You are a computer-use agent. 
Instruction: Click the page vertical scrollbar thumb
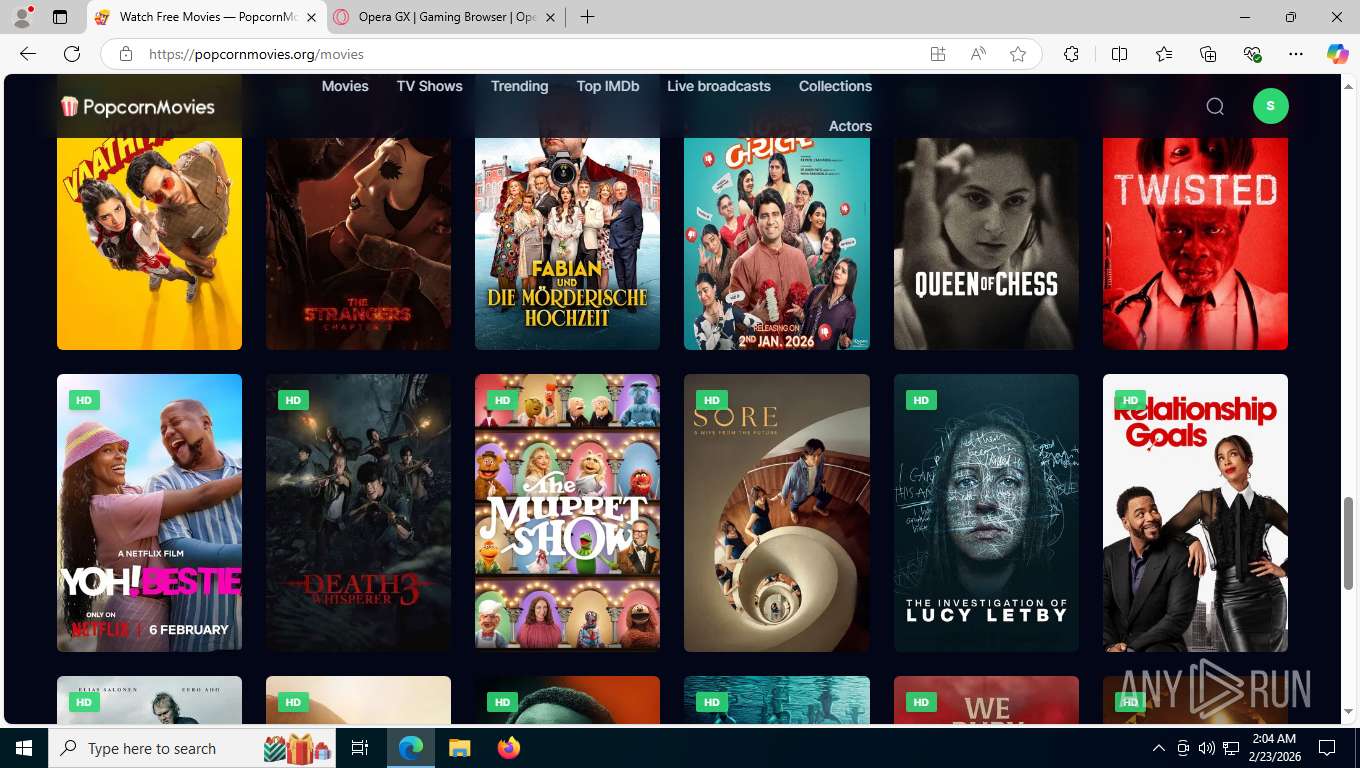click(x=1349, y=541)
